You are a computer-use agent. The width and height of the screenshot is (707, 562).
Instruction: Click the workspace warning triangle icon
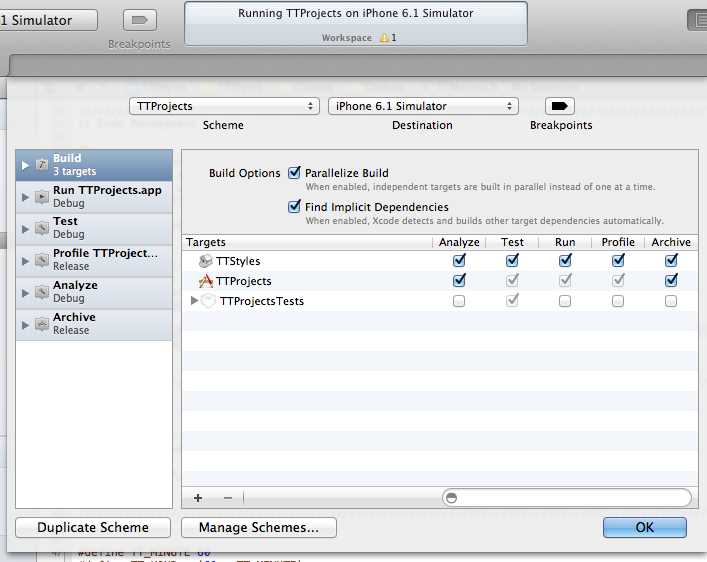click(x=384, y=38)
